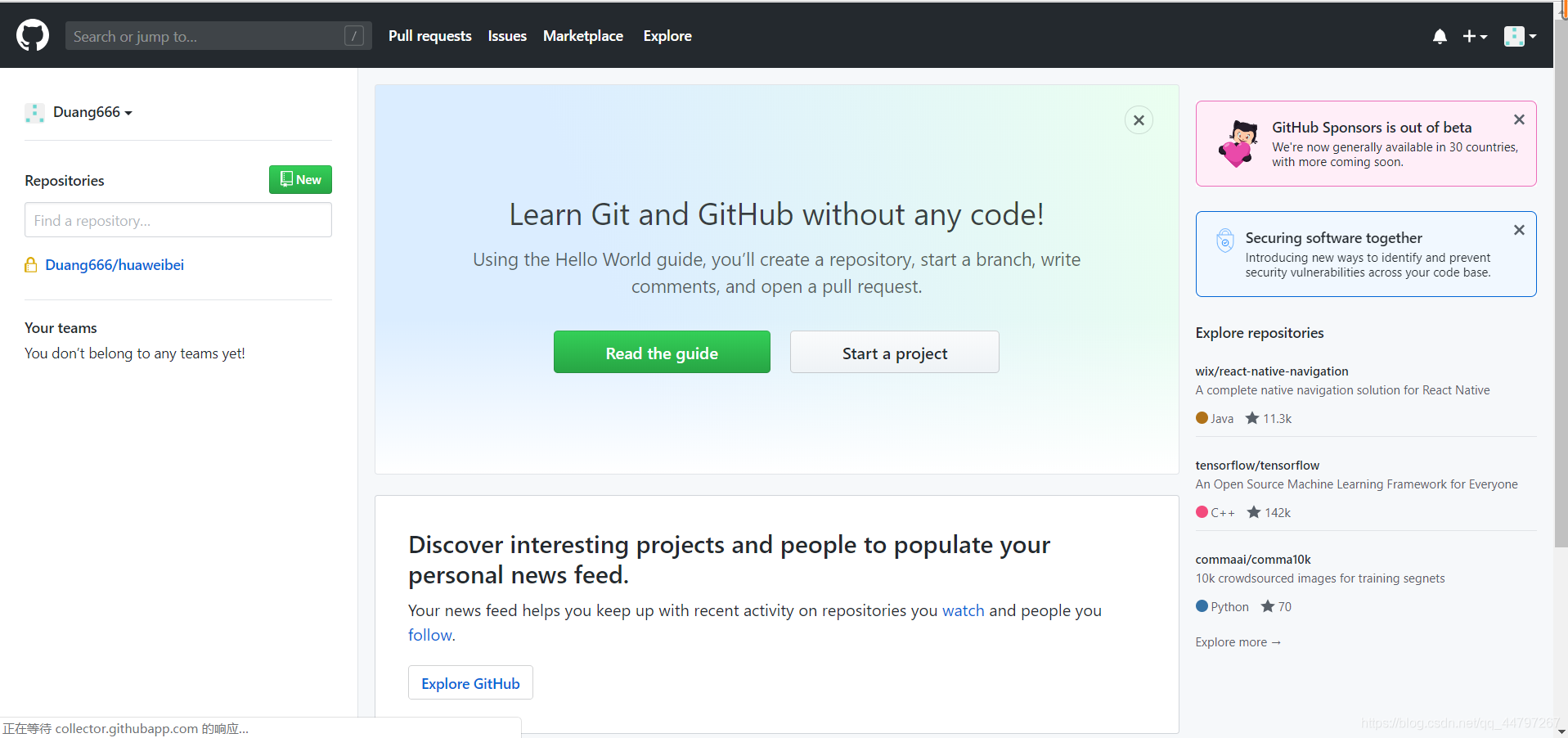Expand the plus create-new menu

pos(1475,36)
